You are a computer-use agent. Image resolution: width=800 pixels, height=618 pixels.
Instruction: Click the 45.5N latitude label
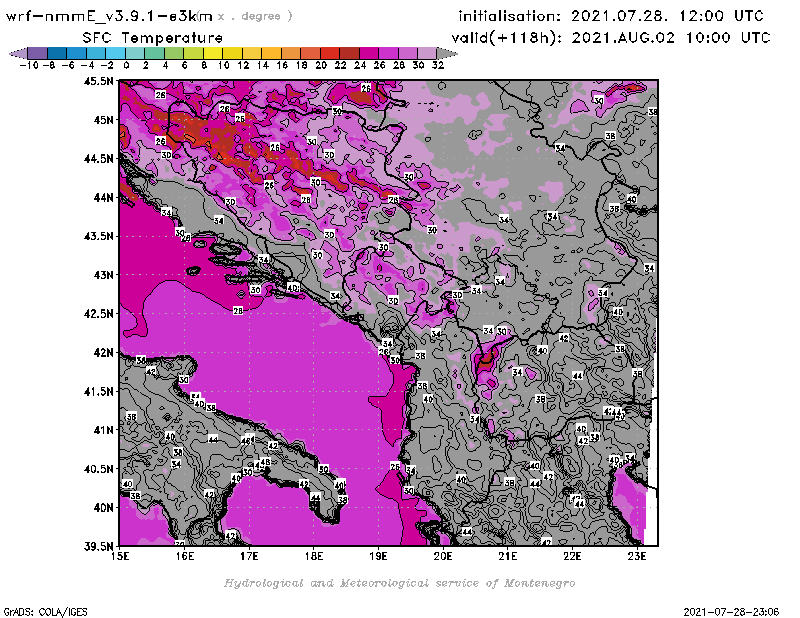point(99,81)
